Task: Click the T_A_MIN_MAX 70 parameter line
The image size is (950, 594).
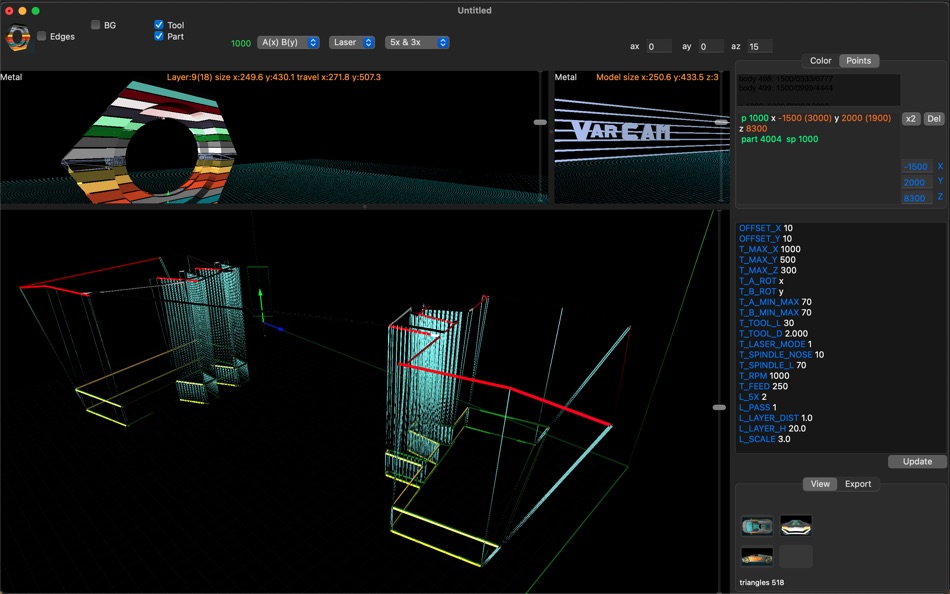Action: click(x=775, y=302)
